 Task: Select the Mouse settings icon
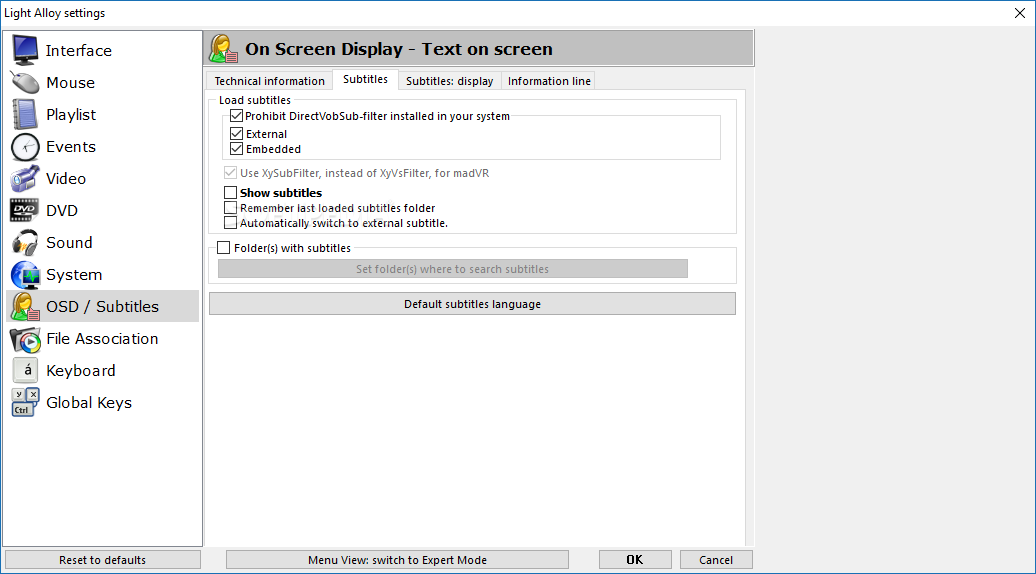[25, 83]
